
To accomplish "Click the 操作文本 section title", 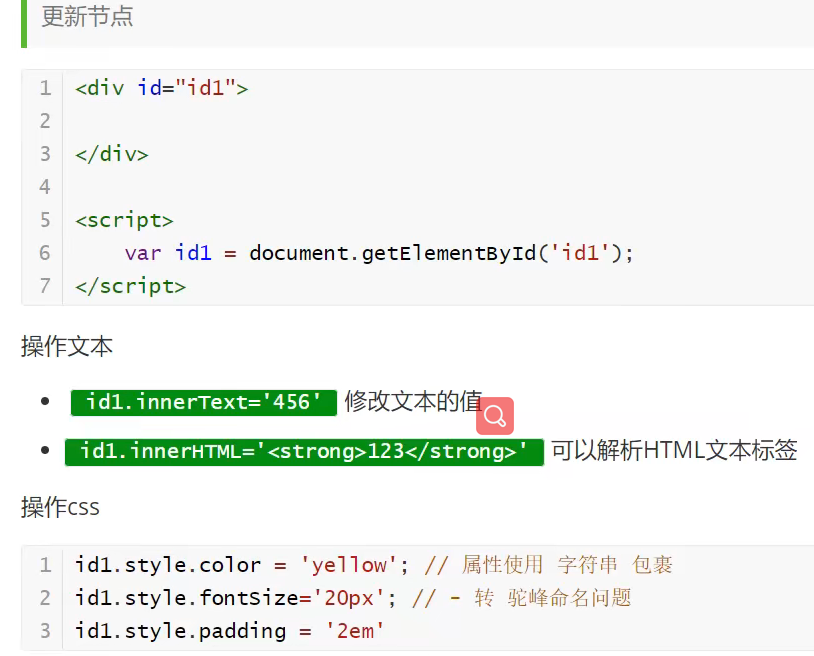I will 67,346.
